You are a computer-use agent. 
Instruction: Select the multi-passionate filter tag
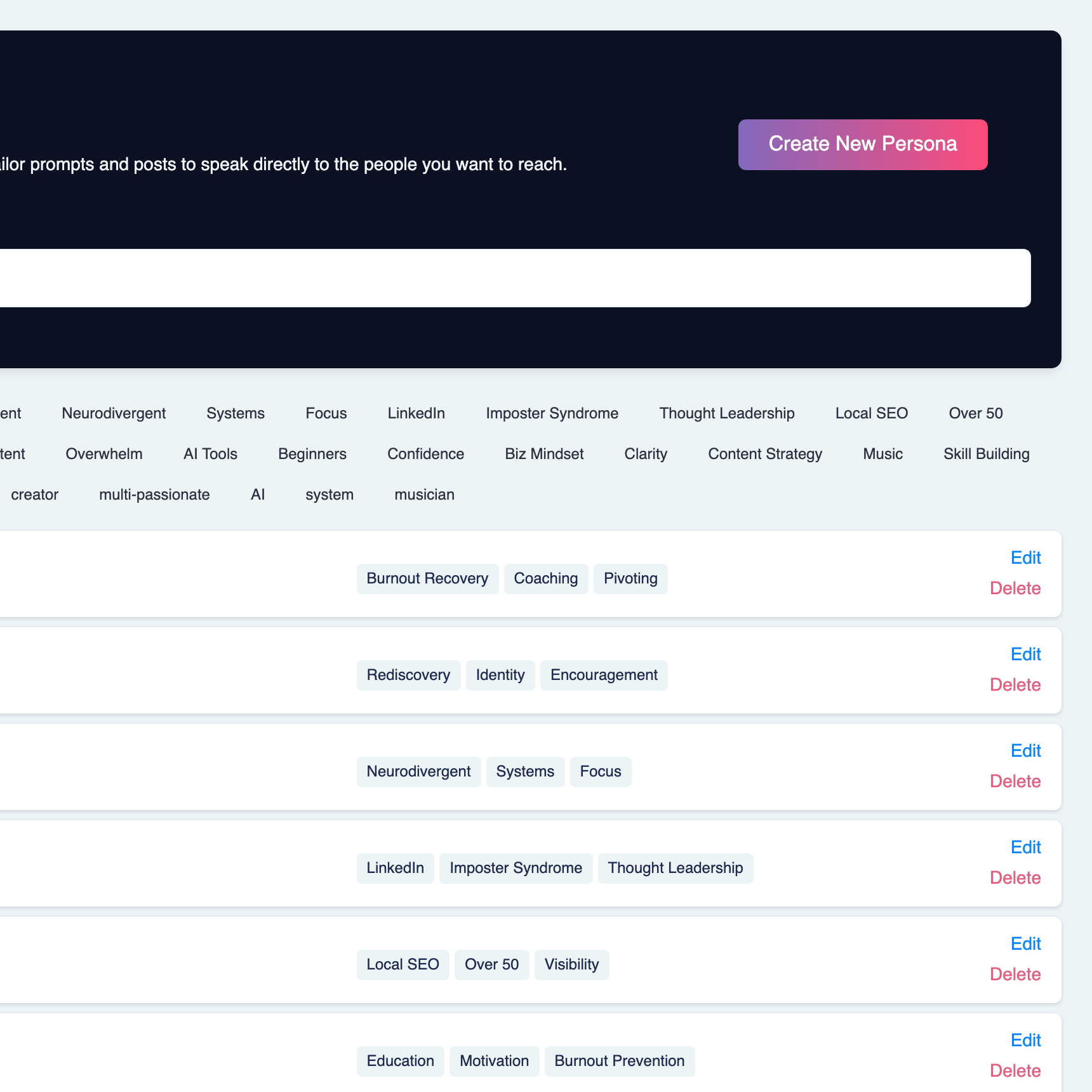(154, 495)
